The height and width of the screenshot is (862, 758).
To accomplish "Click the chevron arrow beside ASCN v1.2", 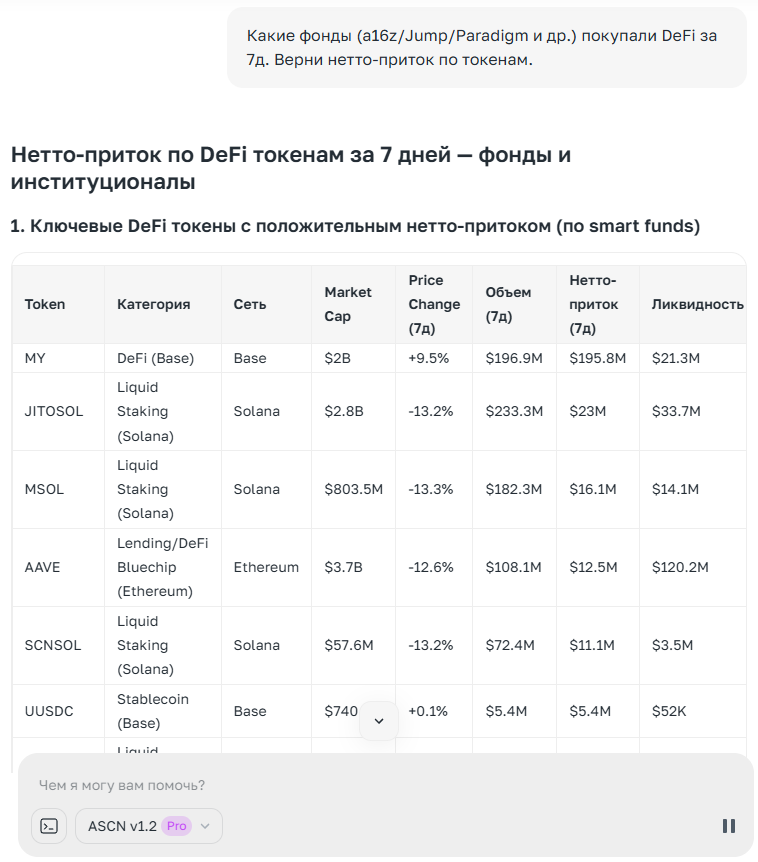I will click(203, 827).
